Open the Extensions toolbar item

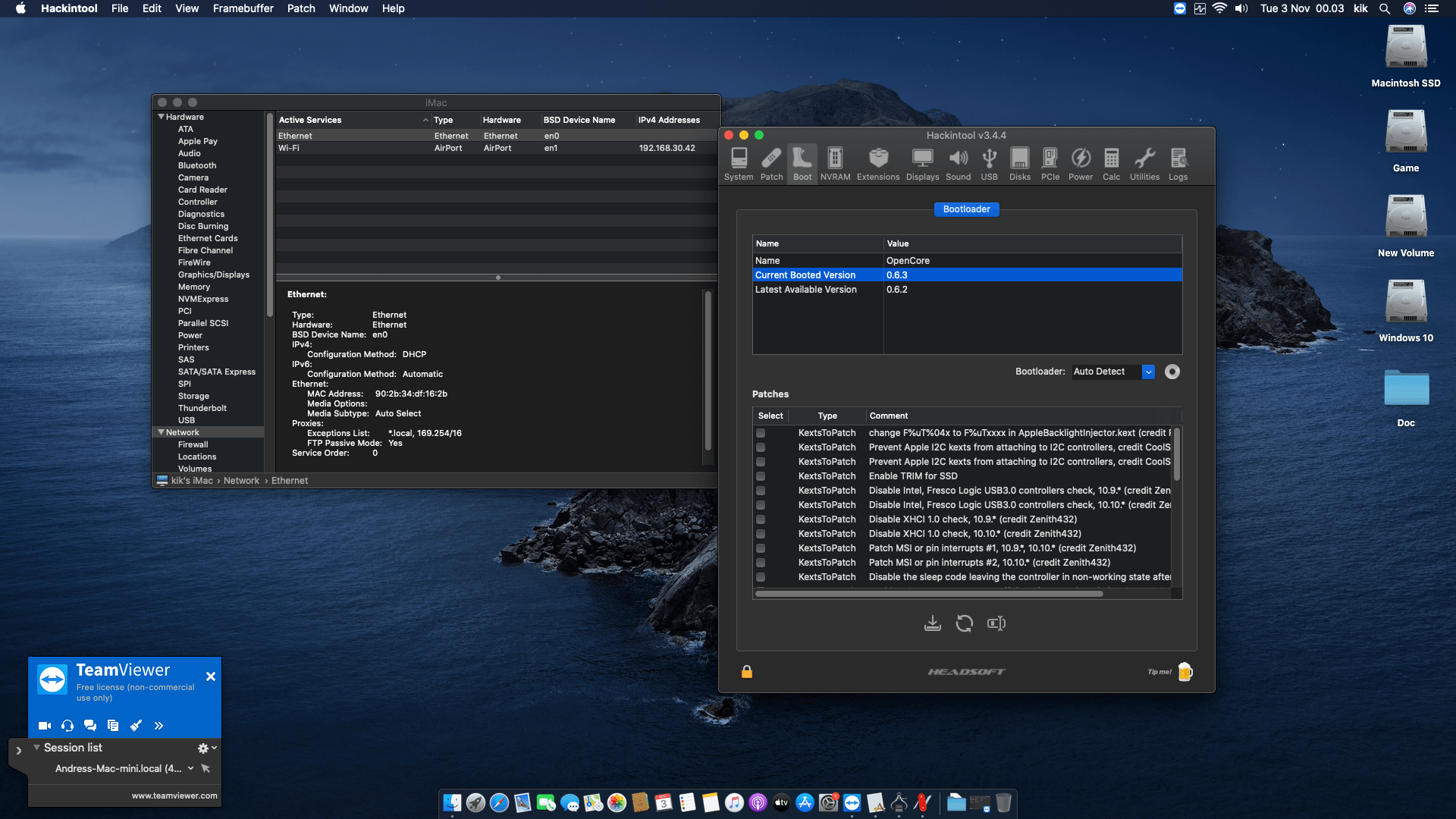[878, 164]
